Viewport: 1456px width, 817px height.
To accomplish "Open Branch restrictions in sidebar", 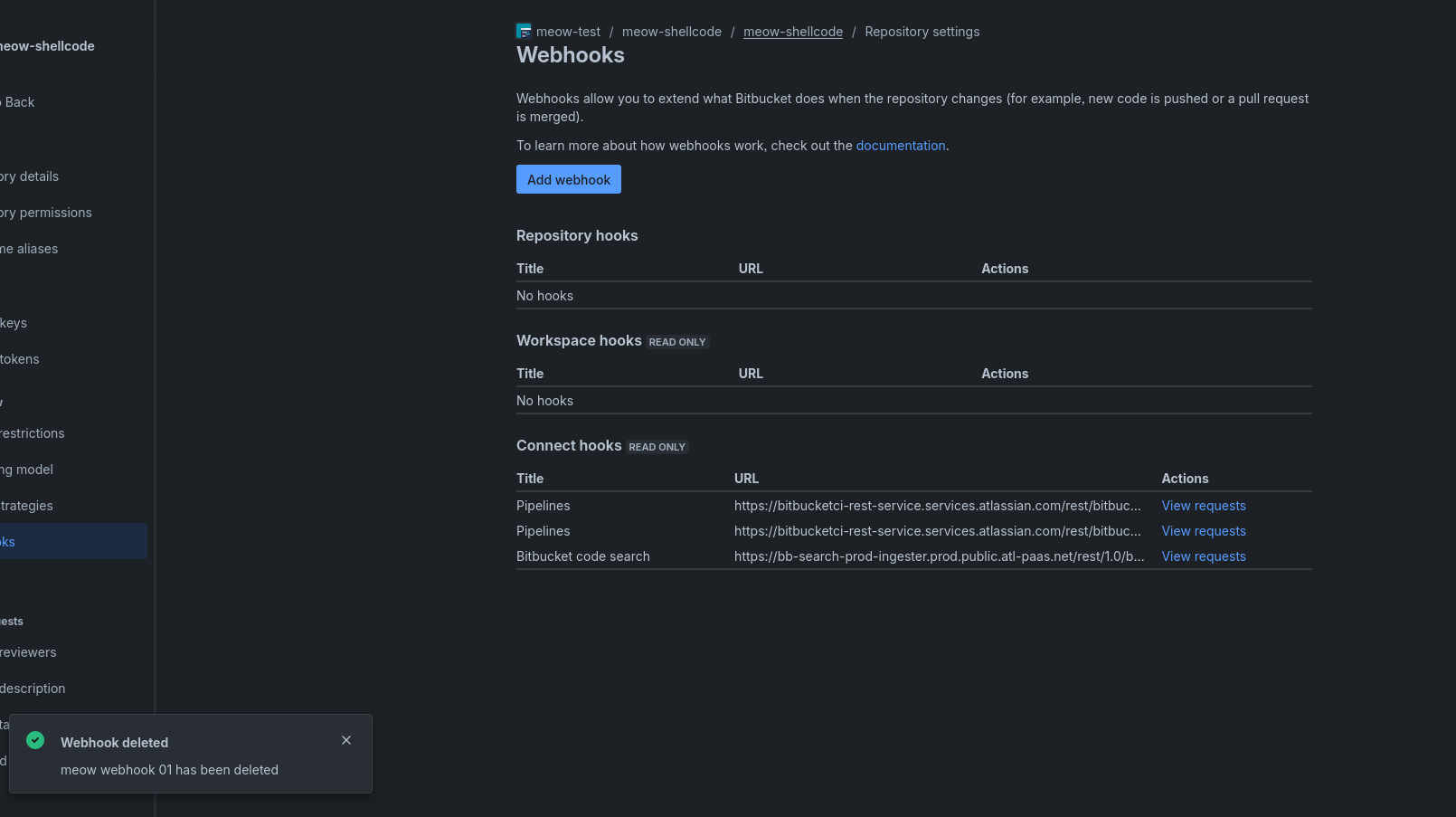I will [33, 433].
